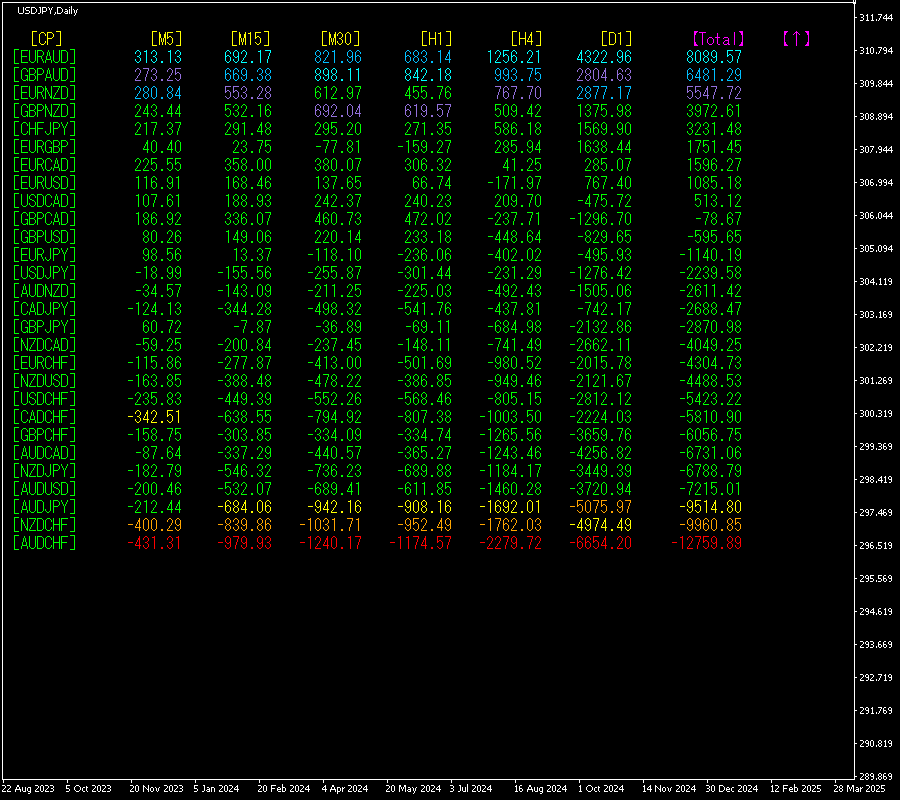Viewport: 900px width, 800px height.
Task: Select the [NZDCAD] pair label
Action: pyautogui.click(x=44, y=345)
